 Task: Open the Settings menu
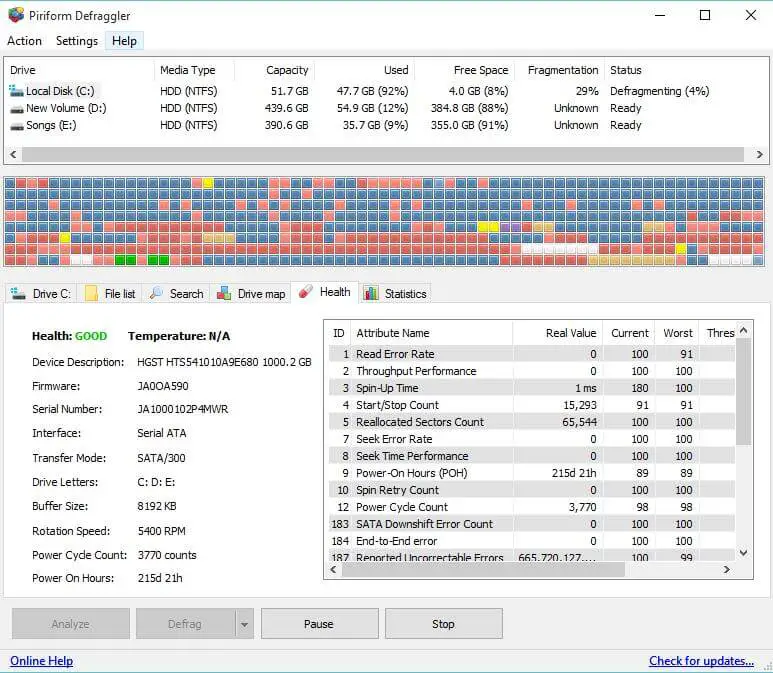click(x=77, y=41)
